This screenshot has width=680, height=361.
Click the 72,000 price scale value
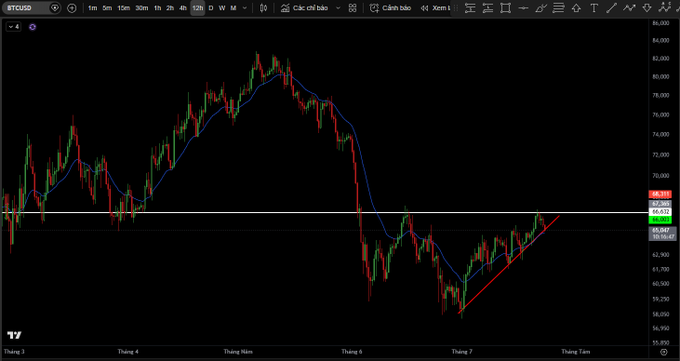coord(660,155)
